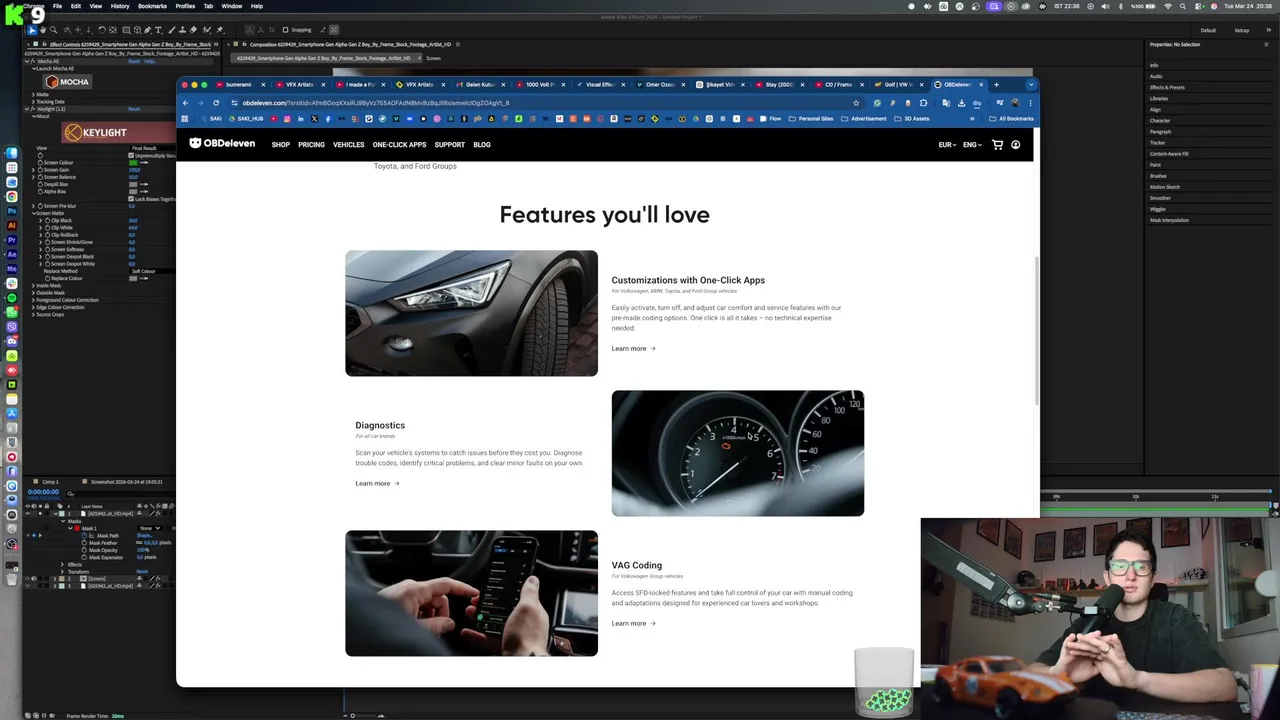Viewport: 1280px width, 720px height.
Task: Open PRICING in OBDeleven navigation
Action: coord(311,145)
